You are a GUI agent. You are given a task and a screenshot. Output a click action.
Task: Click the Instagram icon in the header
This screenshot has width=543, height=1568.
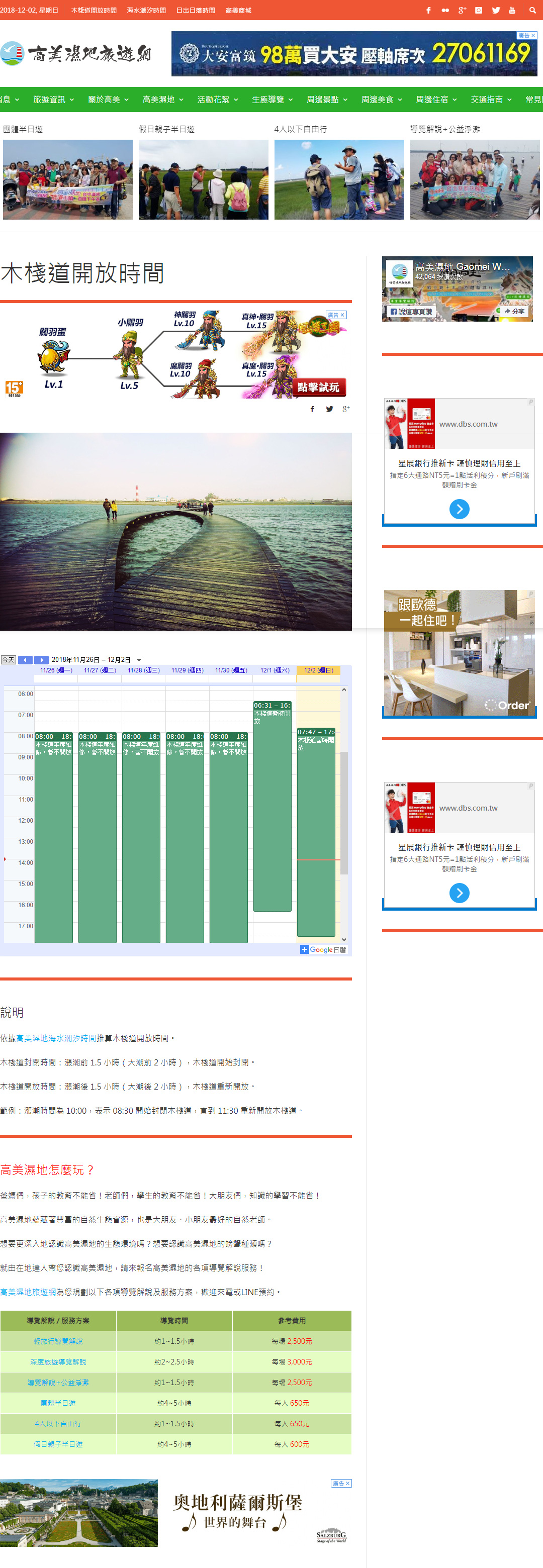(x=479, y=11)
